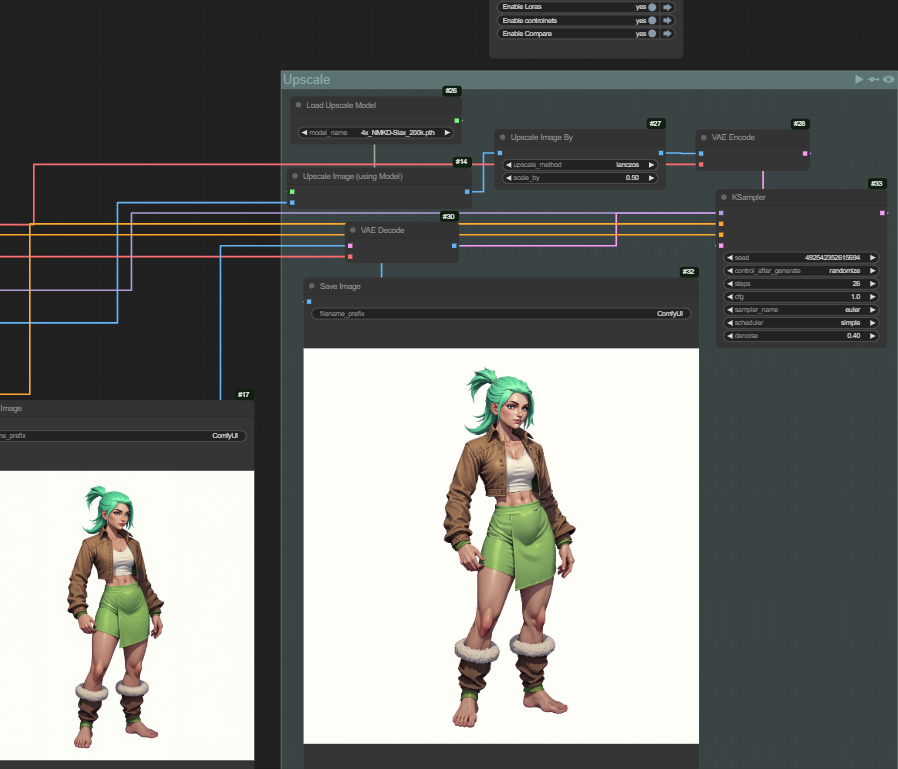Image resolution: width=898 pixels, height=769 pixels.
Task: Toggle the Enable Compare switch
Action: pos(652,34)
